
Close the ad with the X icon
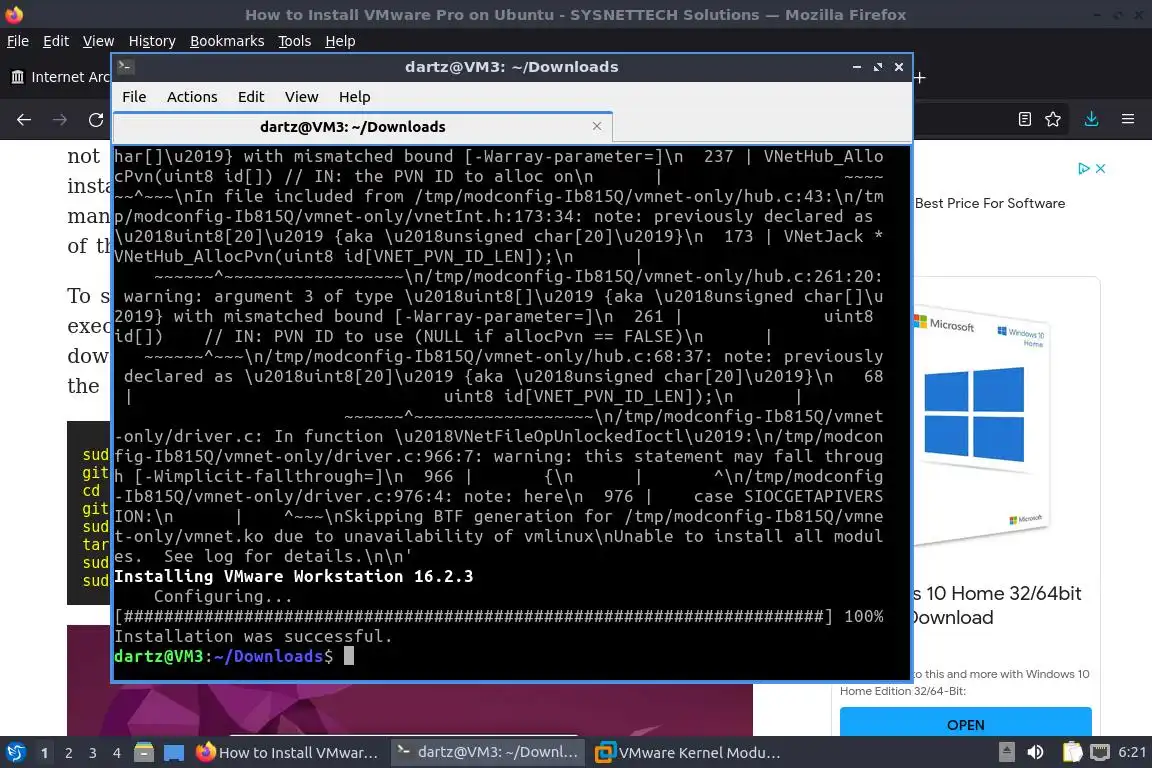[1101, 168]
